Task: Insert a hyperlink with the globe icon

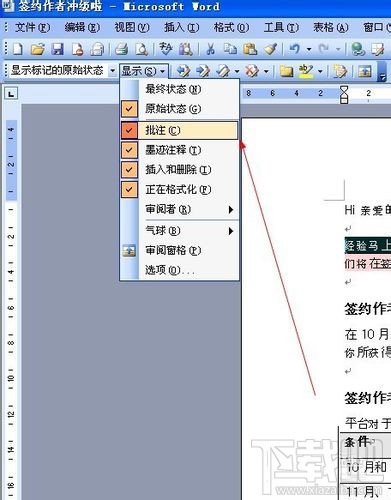Action: (358, 50)
